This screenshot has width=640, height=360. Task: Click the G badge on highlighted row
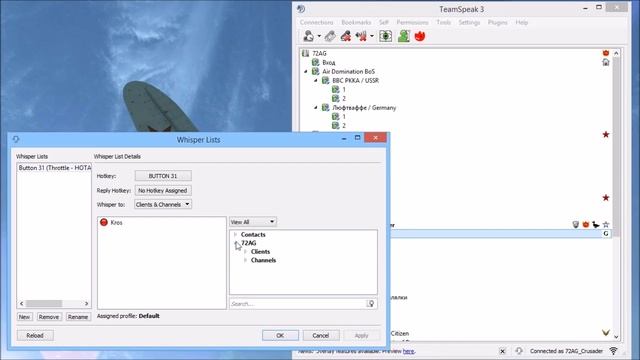[x=606, y=233]
